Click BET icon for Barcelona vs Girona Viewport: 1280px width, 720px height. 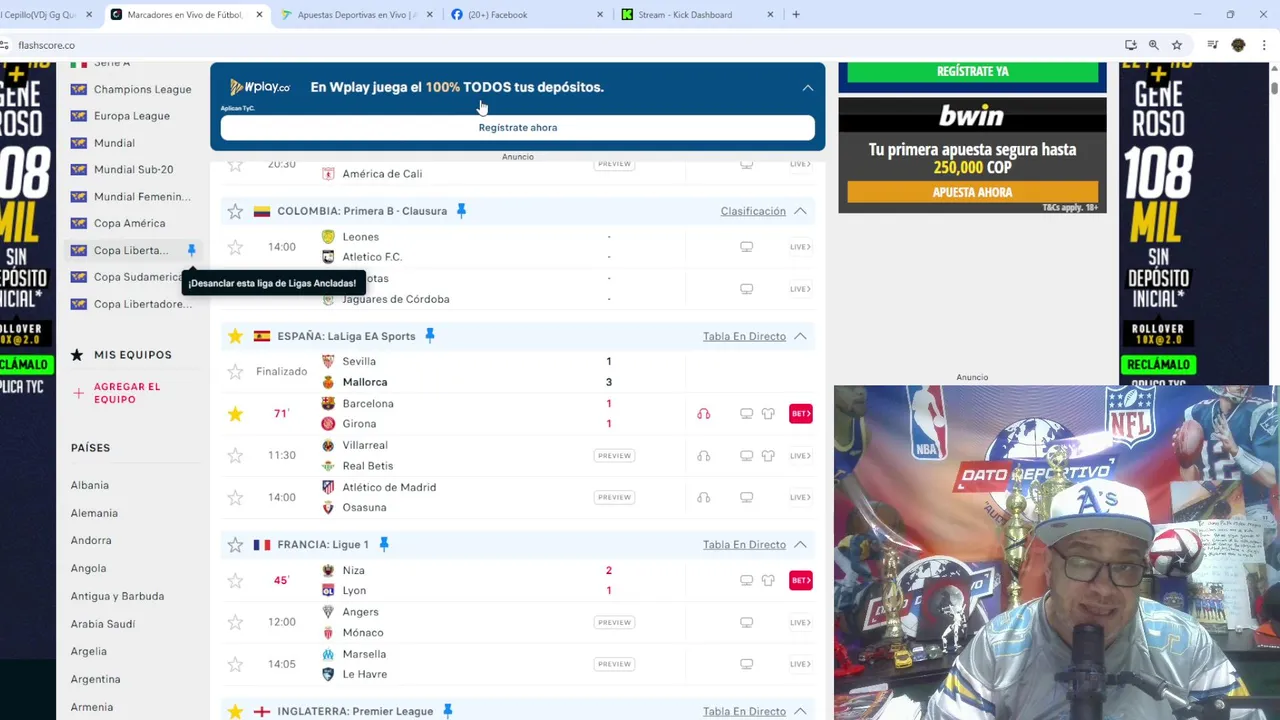coord(801,414)
